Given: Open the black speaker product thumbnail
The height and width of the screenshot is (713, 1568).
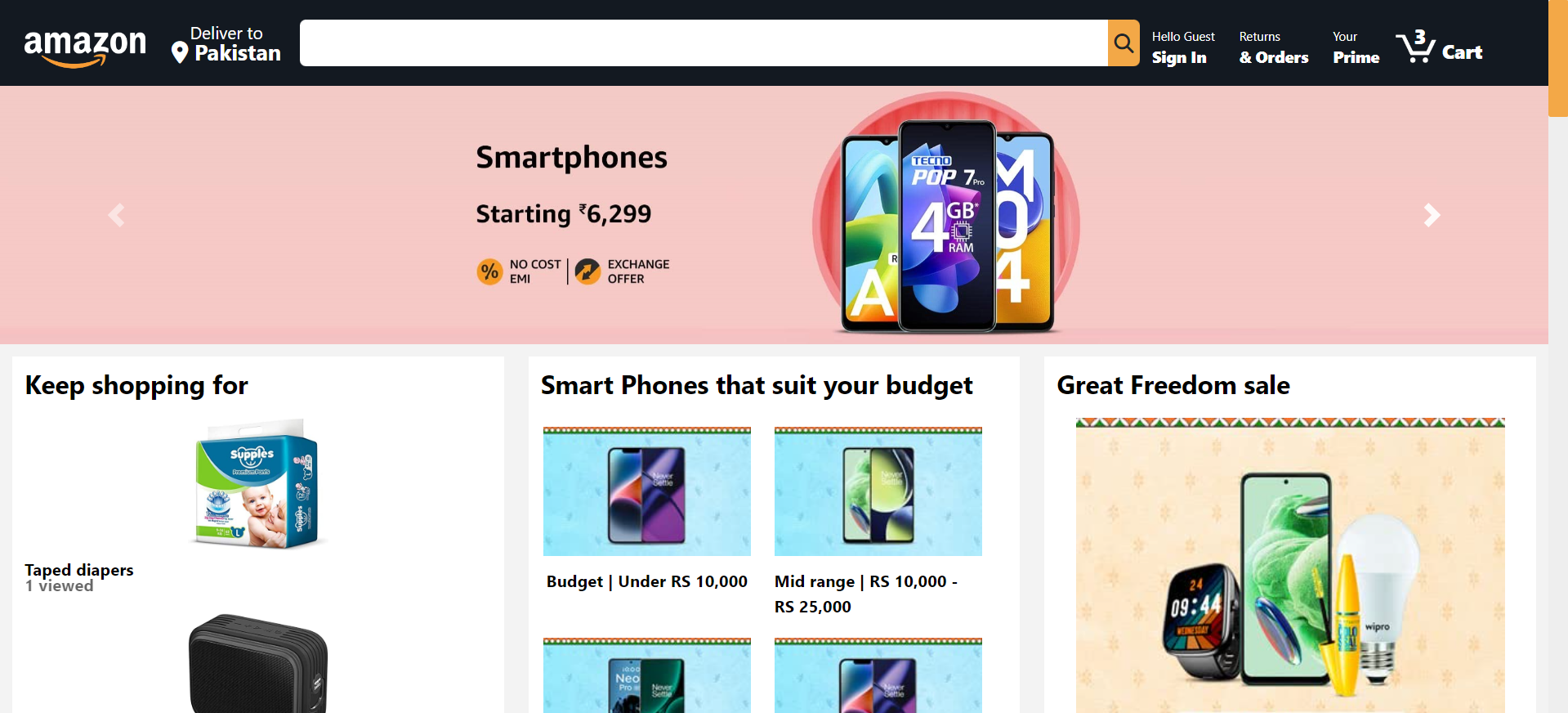Looking at the screenshot, I should coord(257,663).
